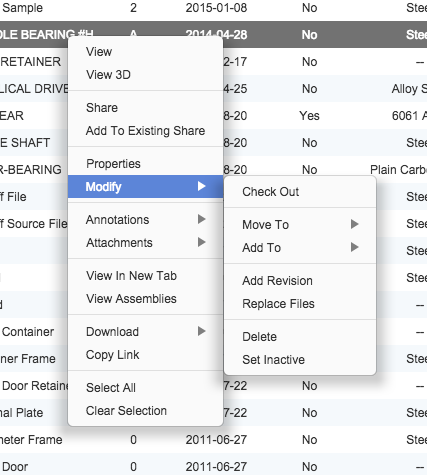Select the Parameter Frame table row

[x=213, y=440]
